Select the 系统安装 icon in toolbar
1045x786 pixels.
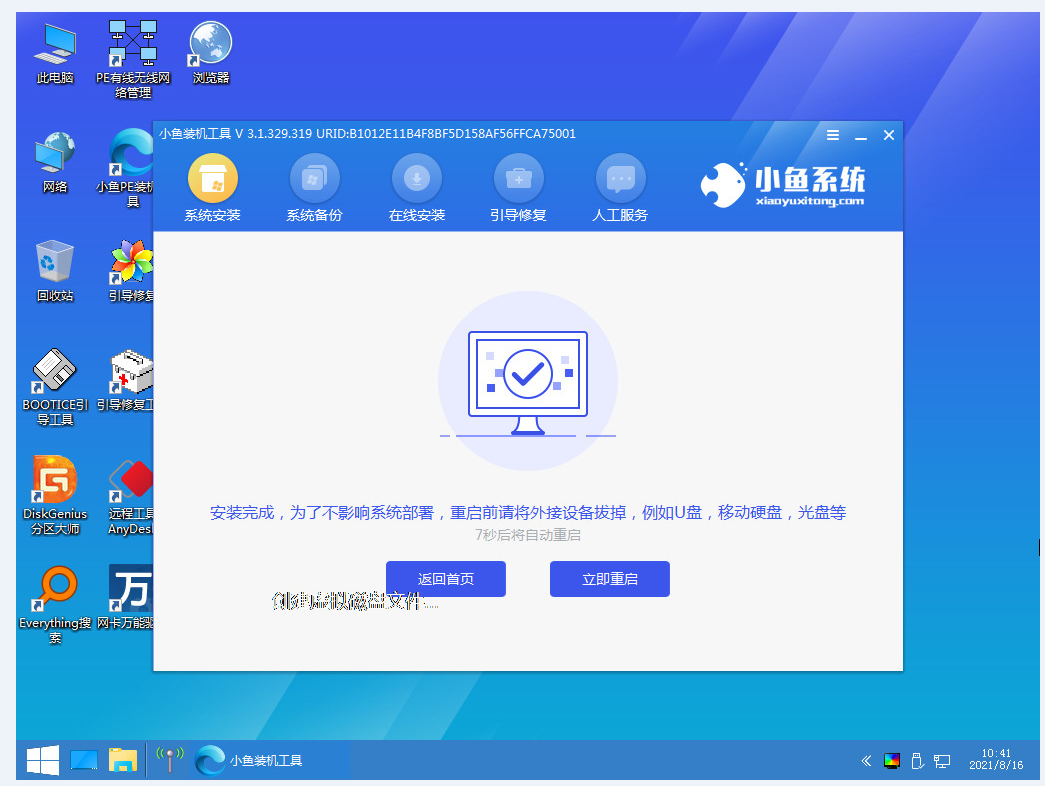point(213,188)
